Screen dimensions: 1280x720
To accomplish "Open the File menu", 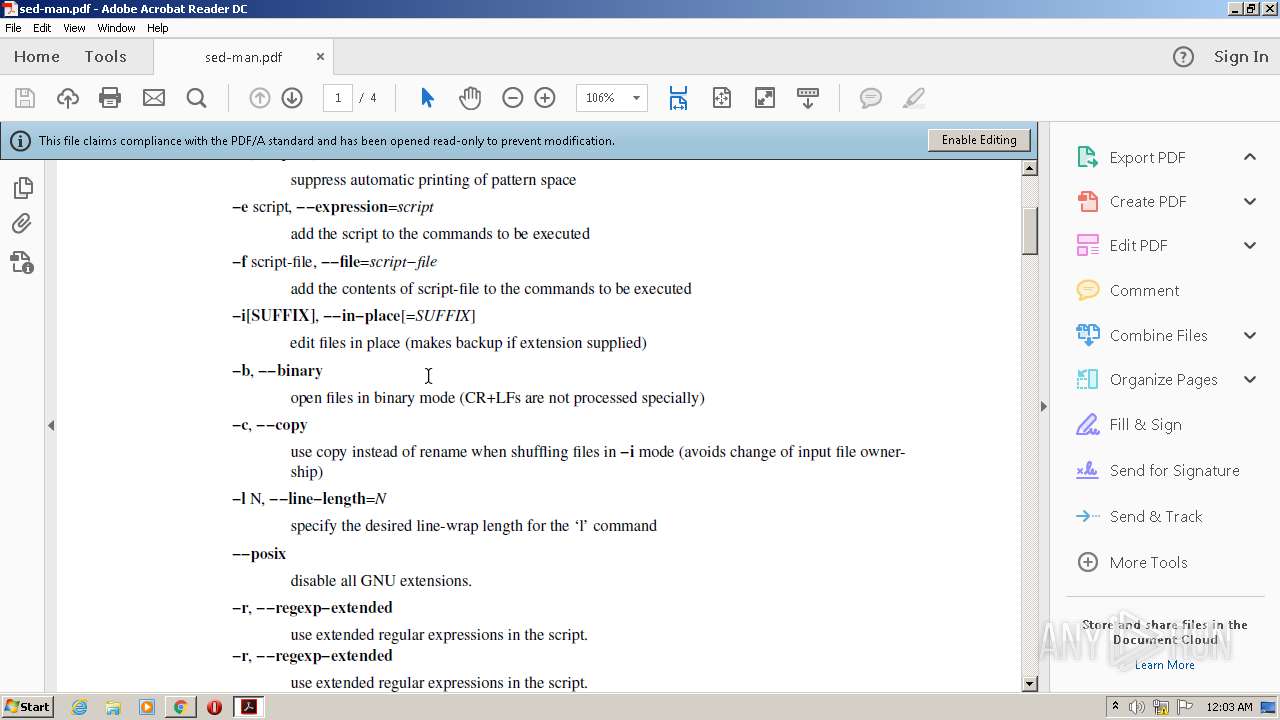I will 13,28.
